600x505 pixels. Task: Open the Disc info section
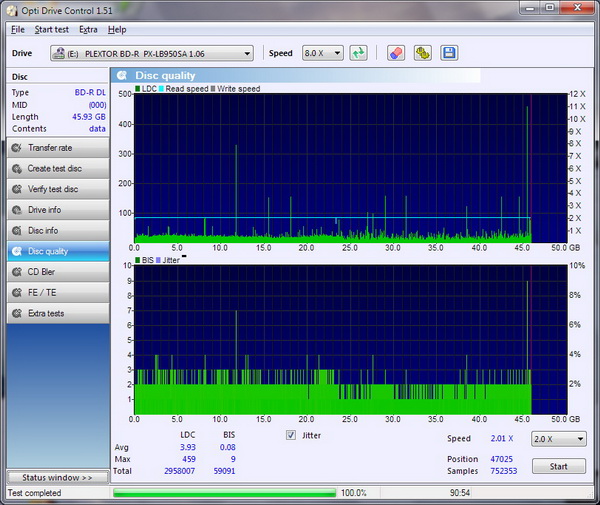[58, 230]
